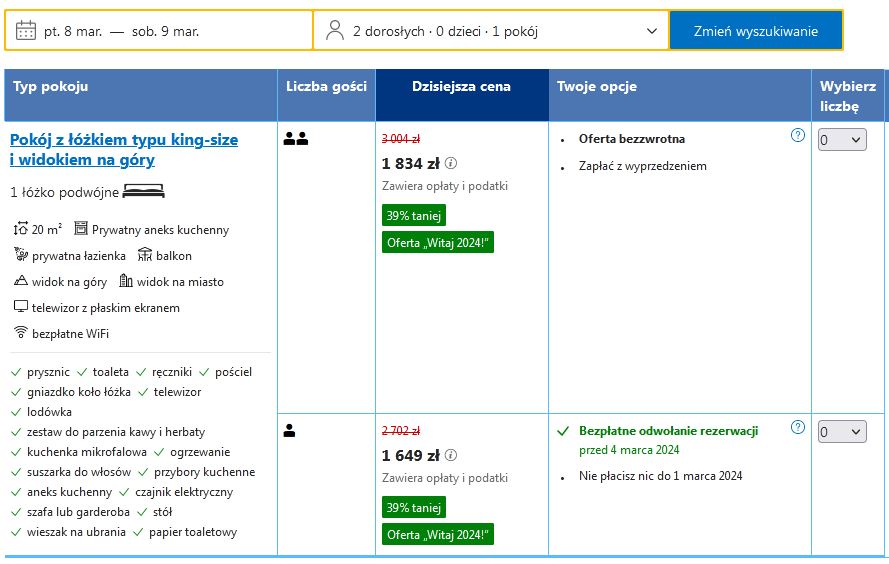Click help icon beside Oferta bezzwrotna
The image size is (889, 564).
pos(797,136)
